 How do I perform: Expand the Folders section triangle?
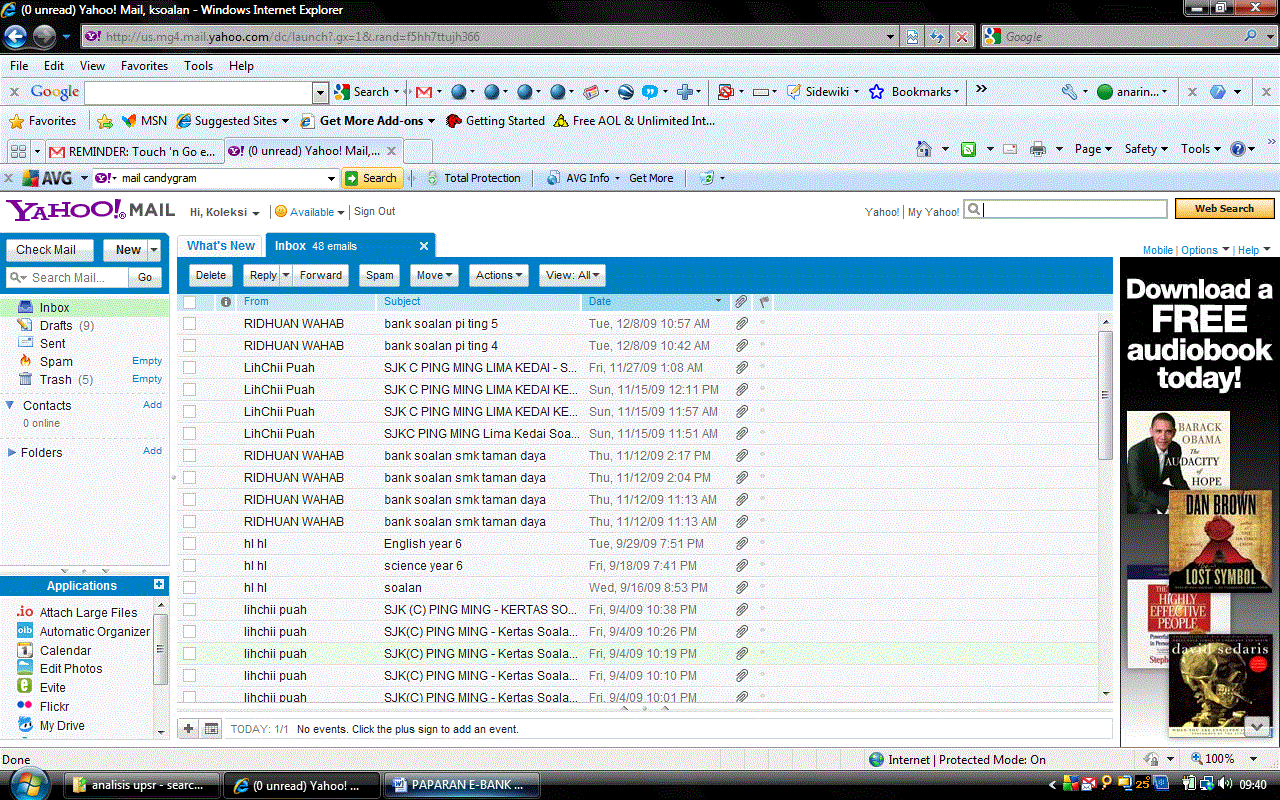tap(12, 452)
